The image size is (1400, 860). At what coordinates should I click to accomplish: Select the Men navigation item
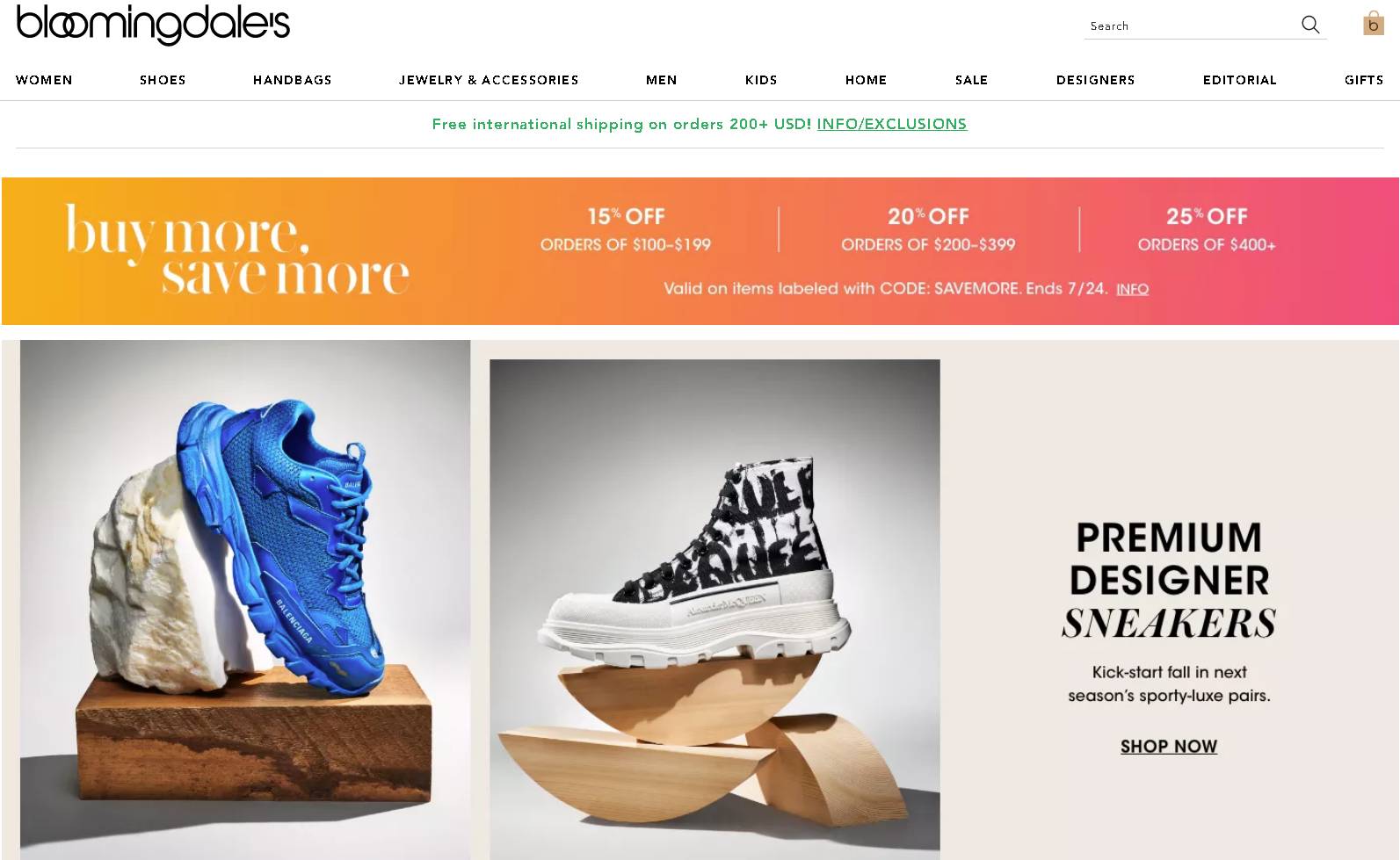pyautogui.click(x=662, y=80)
